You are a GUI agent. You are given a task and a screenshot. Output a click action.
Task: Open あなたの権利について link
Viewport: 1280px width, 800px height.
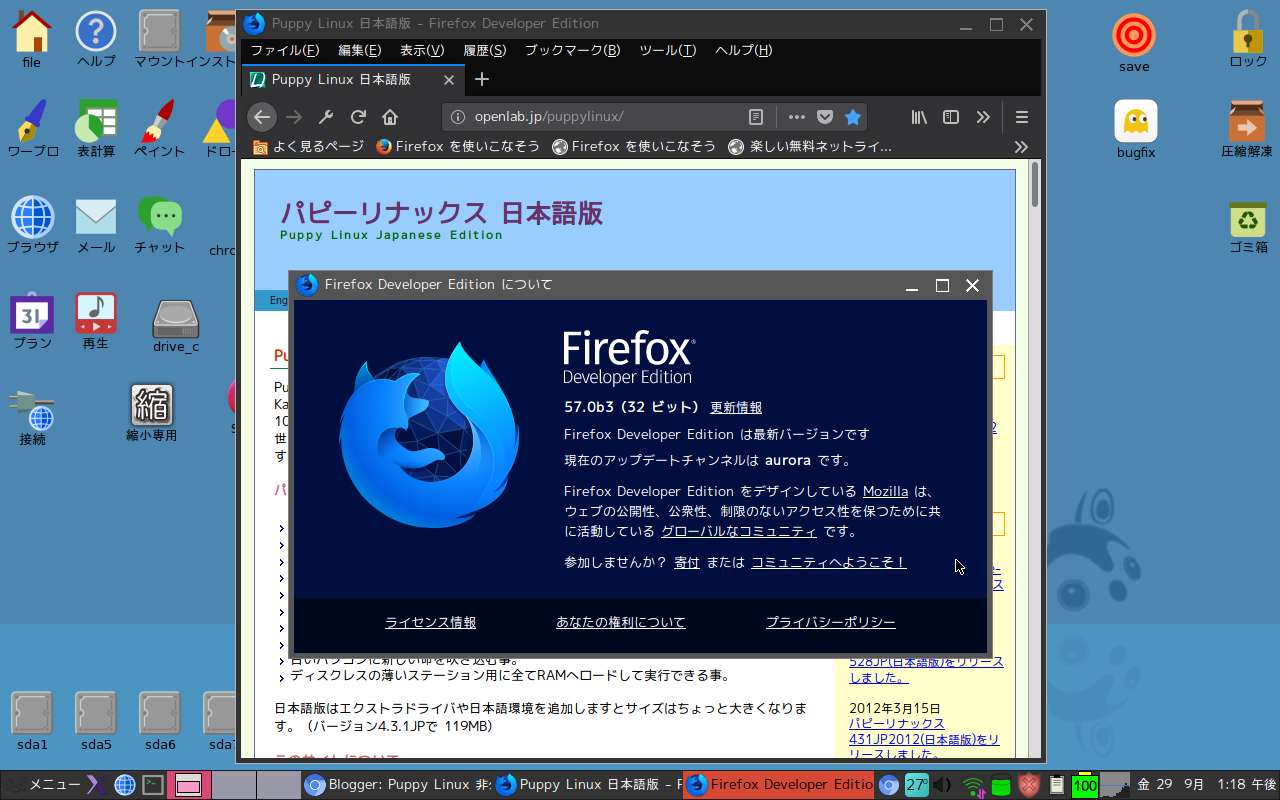621,622
